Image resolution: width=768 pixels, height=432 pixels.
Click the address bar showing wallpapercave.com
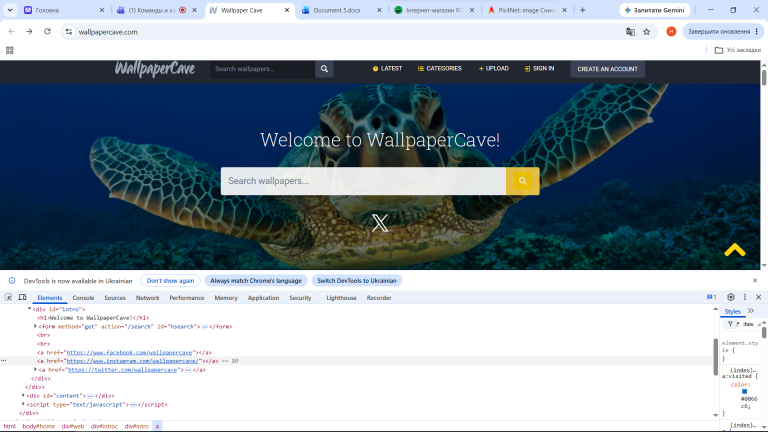tap(343, 32)
